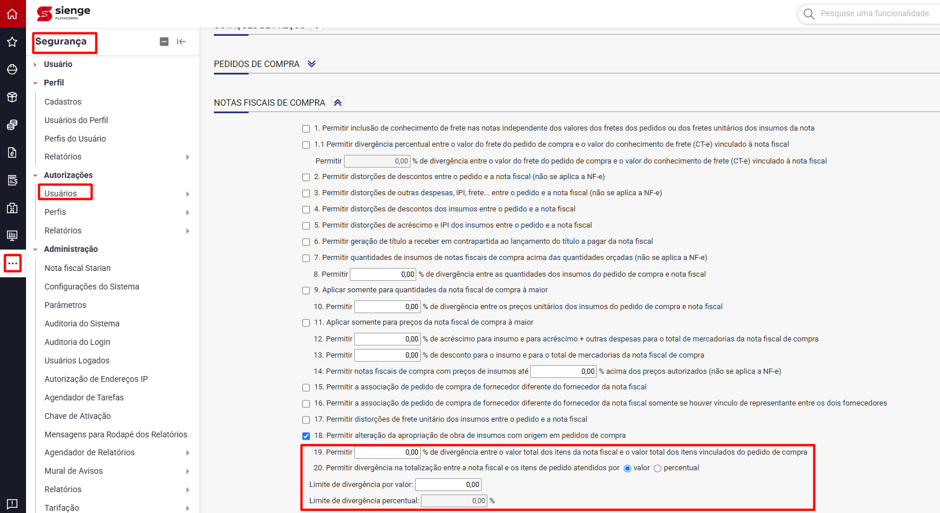Select the 'valor' radio button
Viewport: 940px width, 513px height.
628,468
